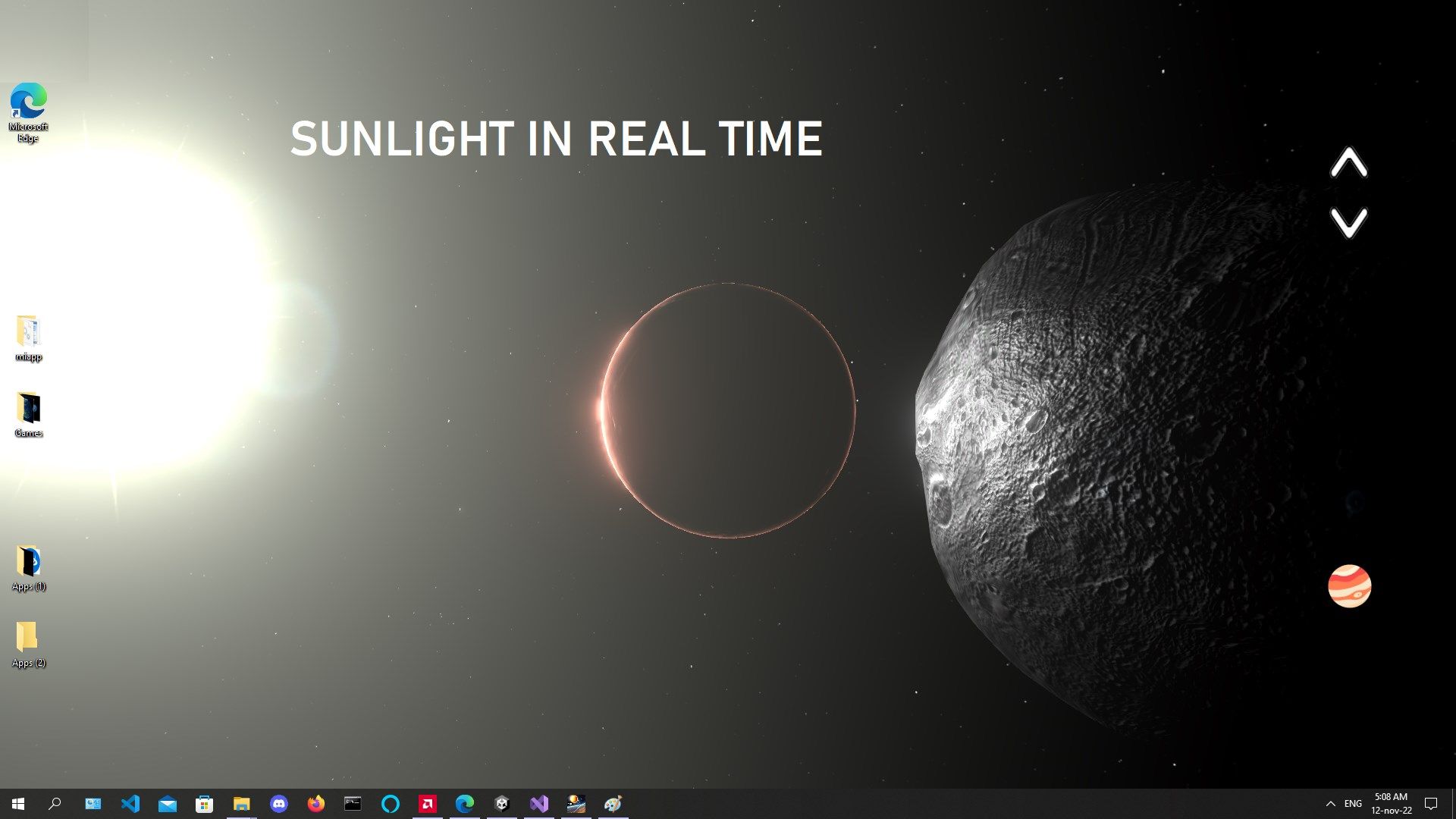Open the Widgets news taskbar icon
Screen dimensions: 1456x819
[x=93, y=804]
